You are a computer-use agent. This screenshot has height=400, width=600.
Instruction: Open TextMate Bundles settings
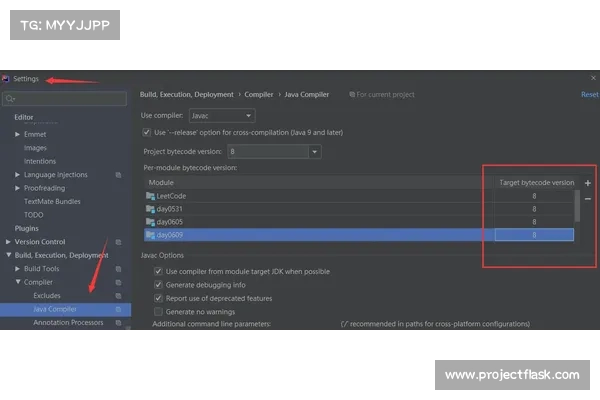(x=52, y=201)
